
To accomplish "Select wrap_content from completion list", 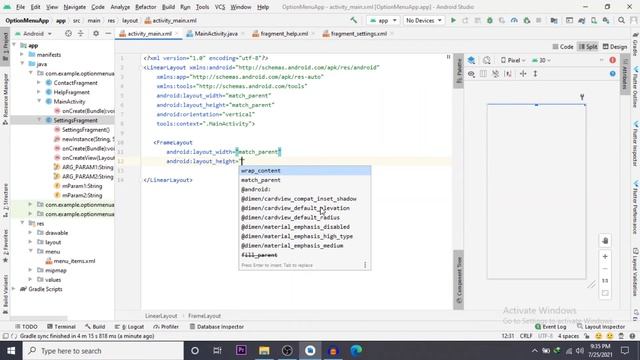I will pyautogui.click(x=304, y=171).
